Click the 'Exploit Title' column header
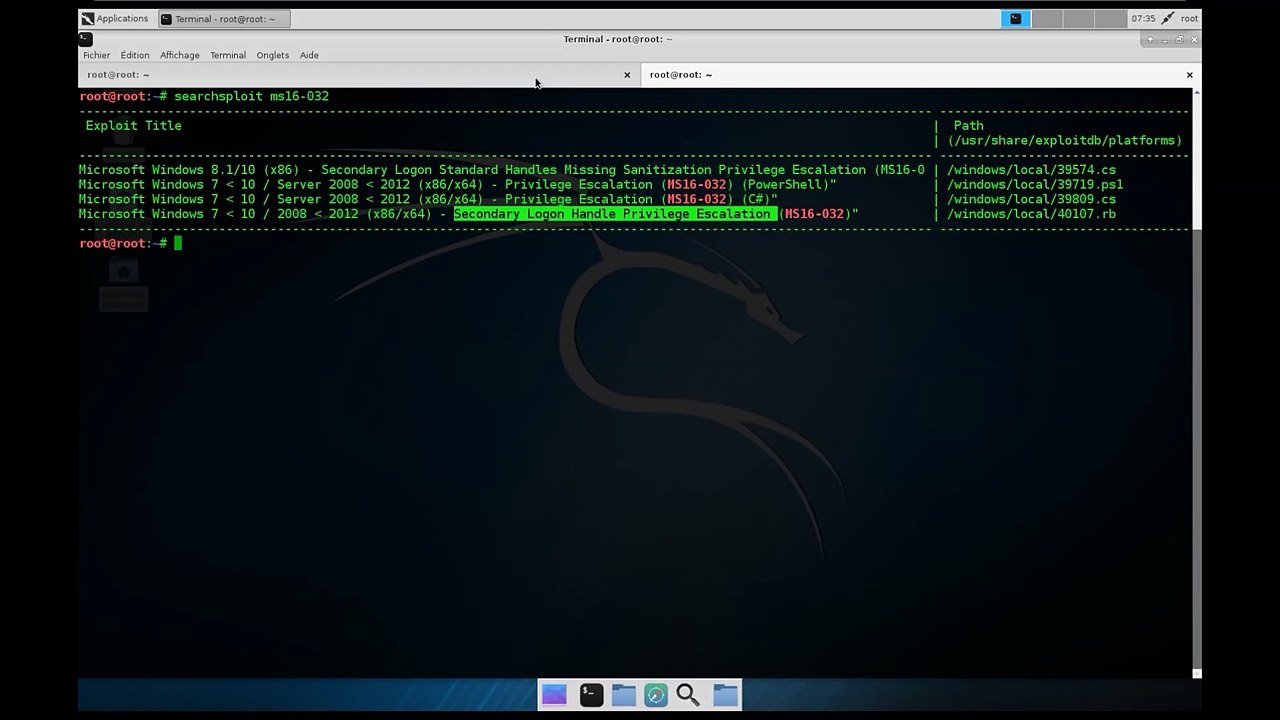 (133, 126)
